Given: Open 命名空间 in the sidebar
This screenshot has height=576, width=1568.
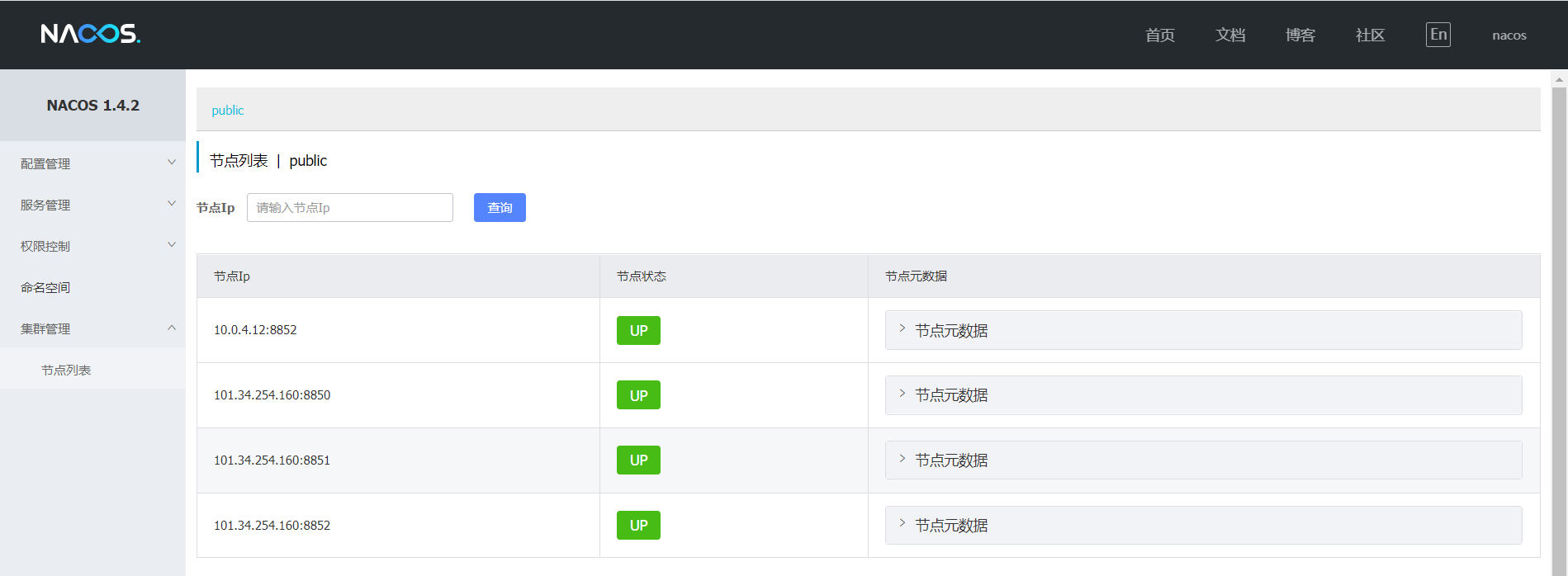Looking at the screenshot, I should [92, 287].
